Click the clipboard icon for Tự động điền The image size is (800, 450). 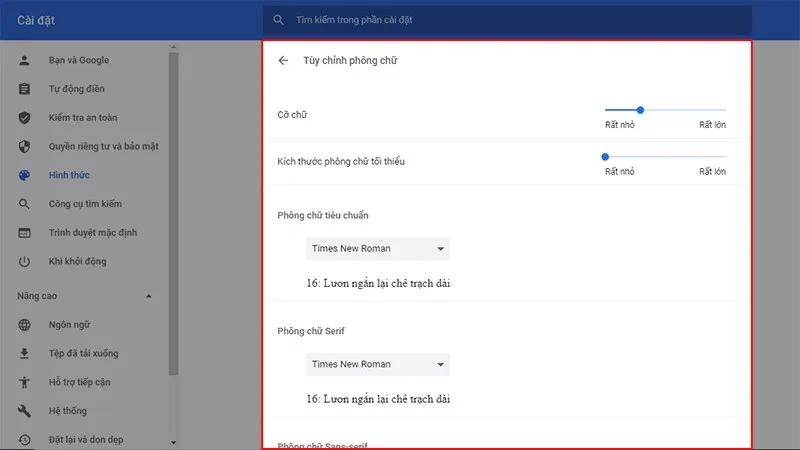24,89
